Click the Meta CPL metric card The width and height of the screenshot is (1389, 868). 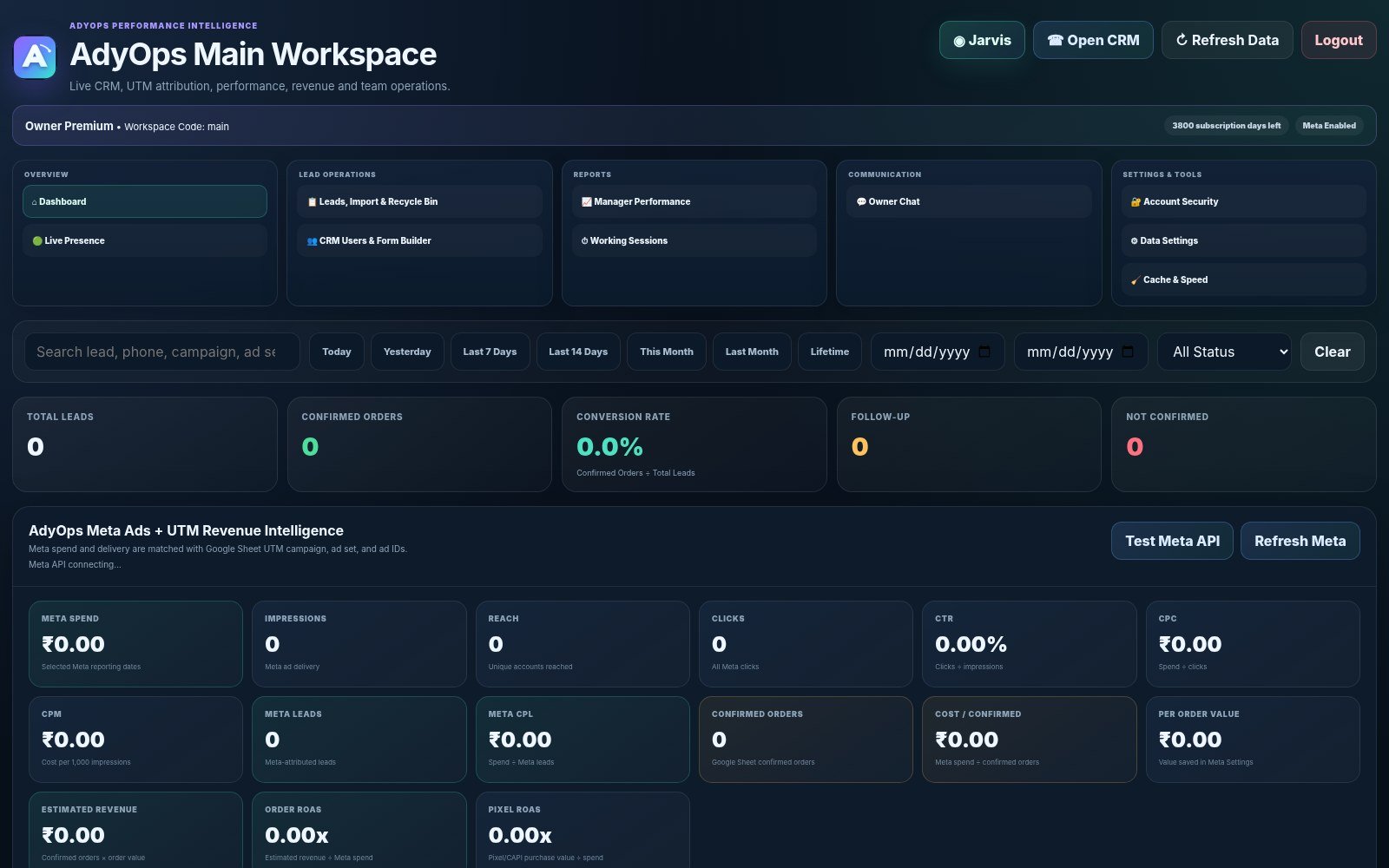[583, 740]
